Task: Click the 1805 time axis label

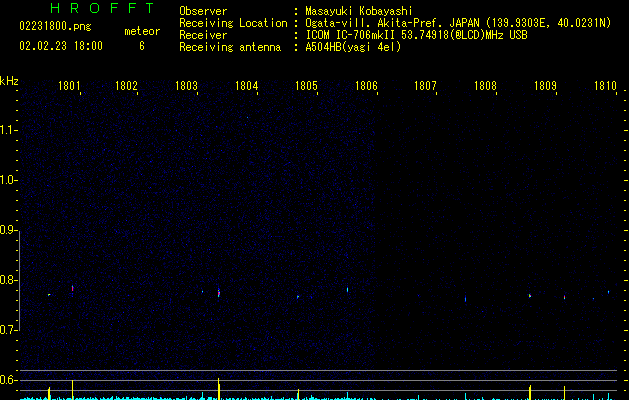Action: [306, 85]
